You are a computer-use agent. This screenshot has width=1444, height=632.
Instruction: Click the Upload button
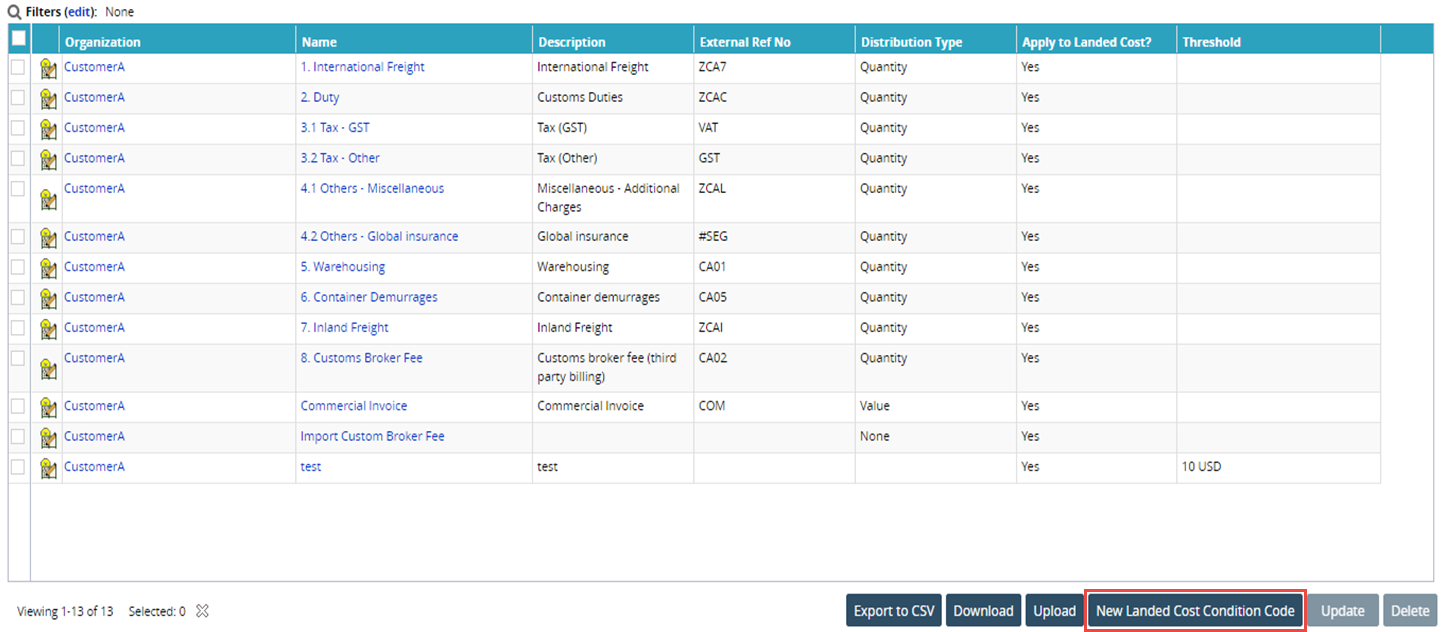pos(1054,611)
